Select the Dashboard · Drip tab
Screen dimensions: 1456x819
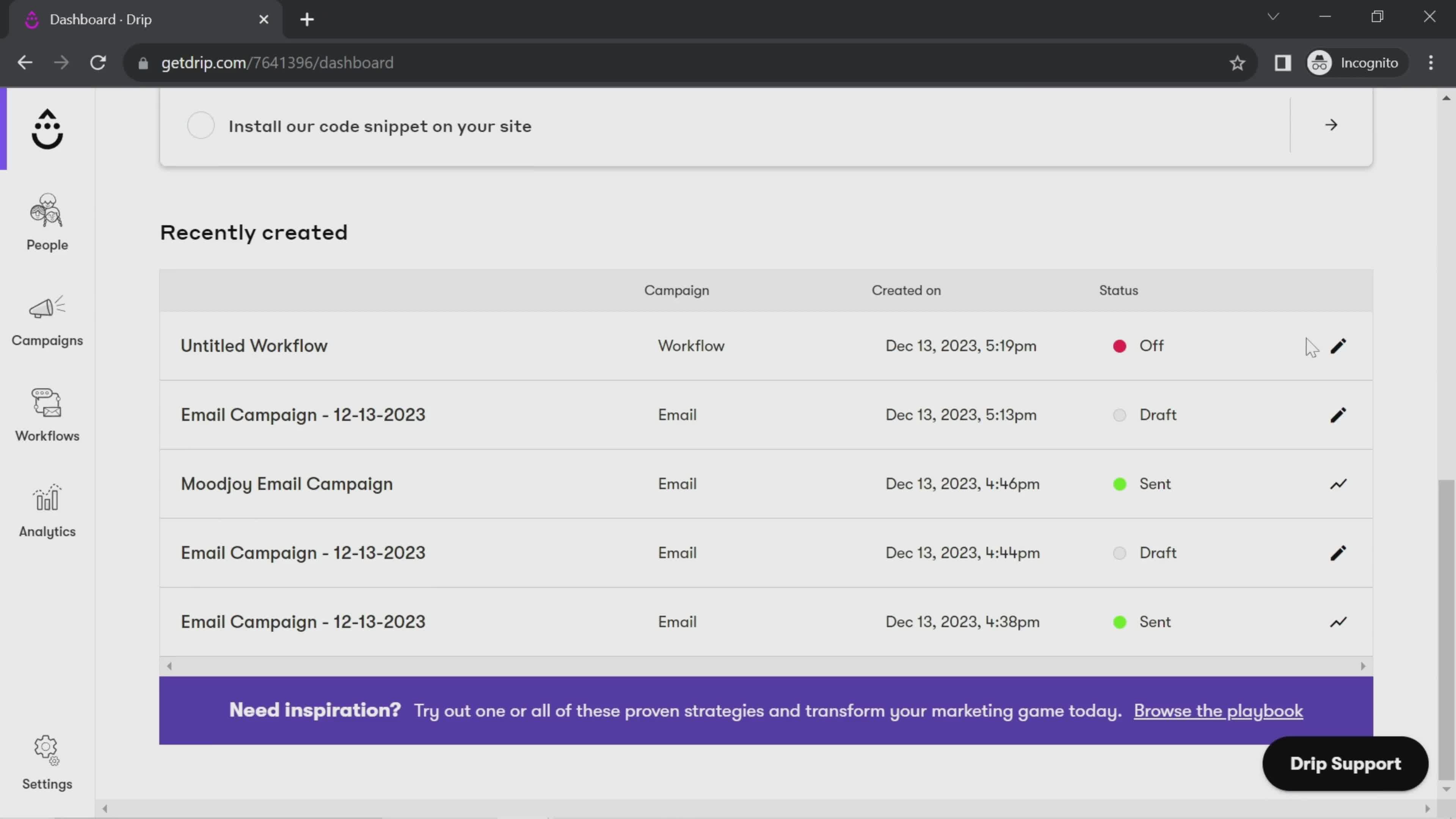(145, 20)
